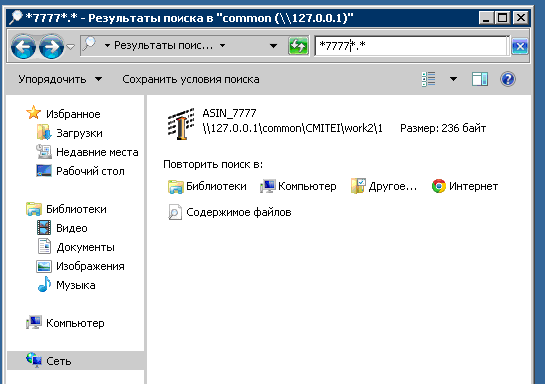Search again in Internet with Chrome icon
This screenshot has height=384, width=545.
pyautogui.click(x=465, y=186)
